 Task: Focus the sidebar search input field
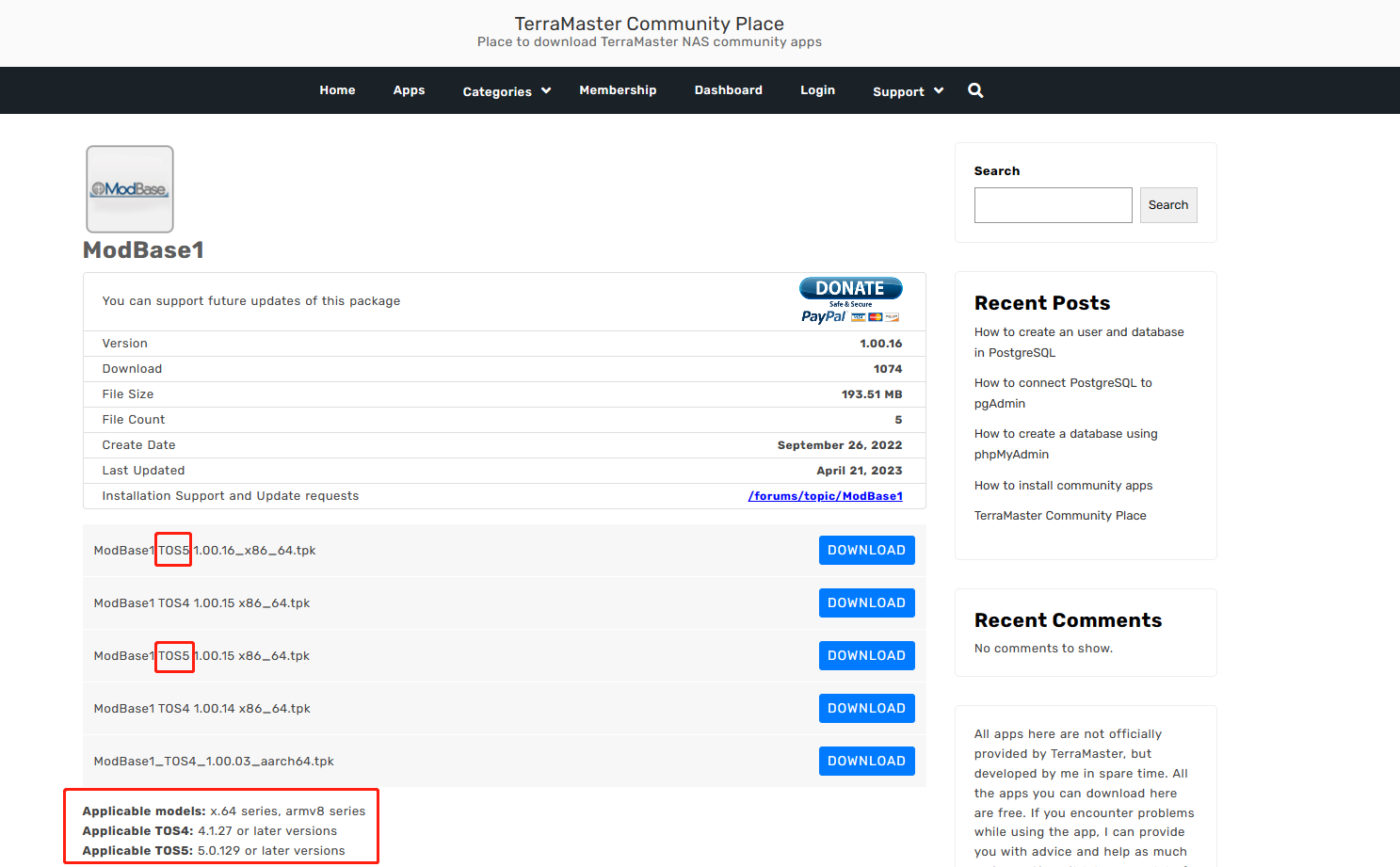[x=1054, y=205]
